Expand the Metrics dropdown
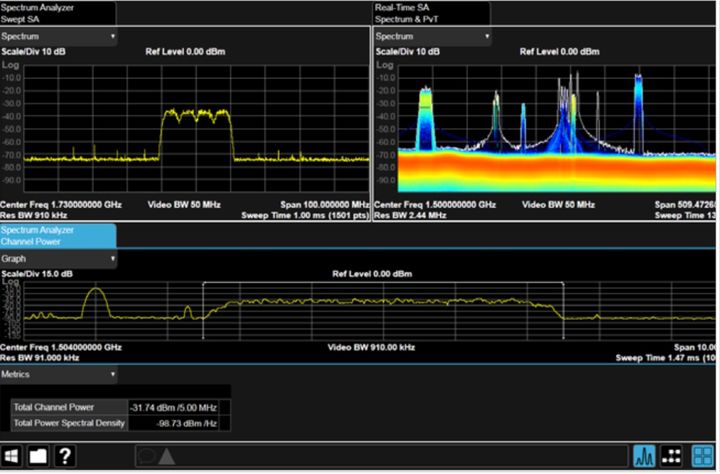The width and height of the screenshot is (720, 474). click(59, 374)
